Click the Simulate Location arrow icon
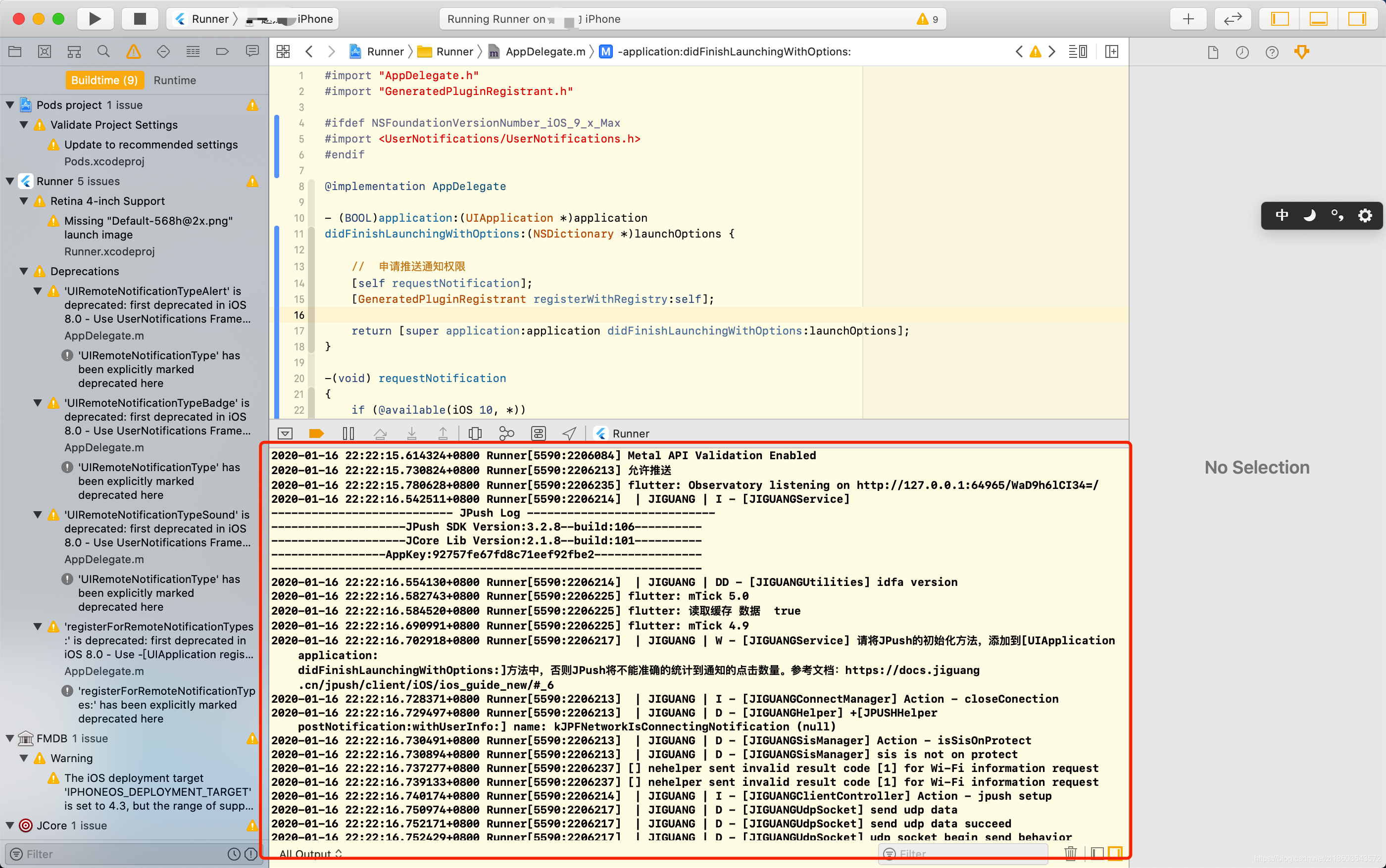The width and height of the screenshot is (1386, 868). pos(569,434)
